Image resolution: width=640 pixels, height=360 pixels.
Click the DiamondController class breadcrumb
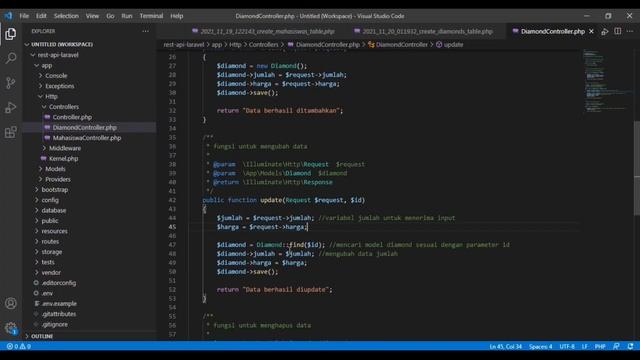click(398, 44)
